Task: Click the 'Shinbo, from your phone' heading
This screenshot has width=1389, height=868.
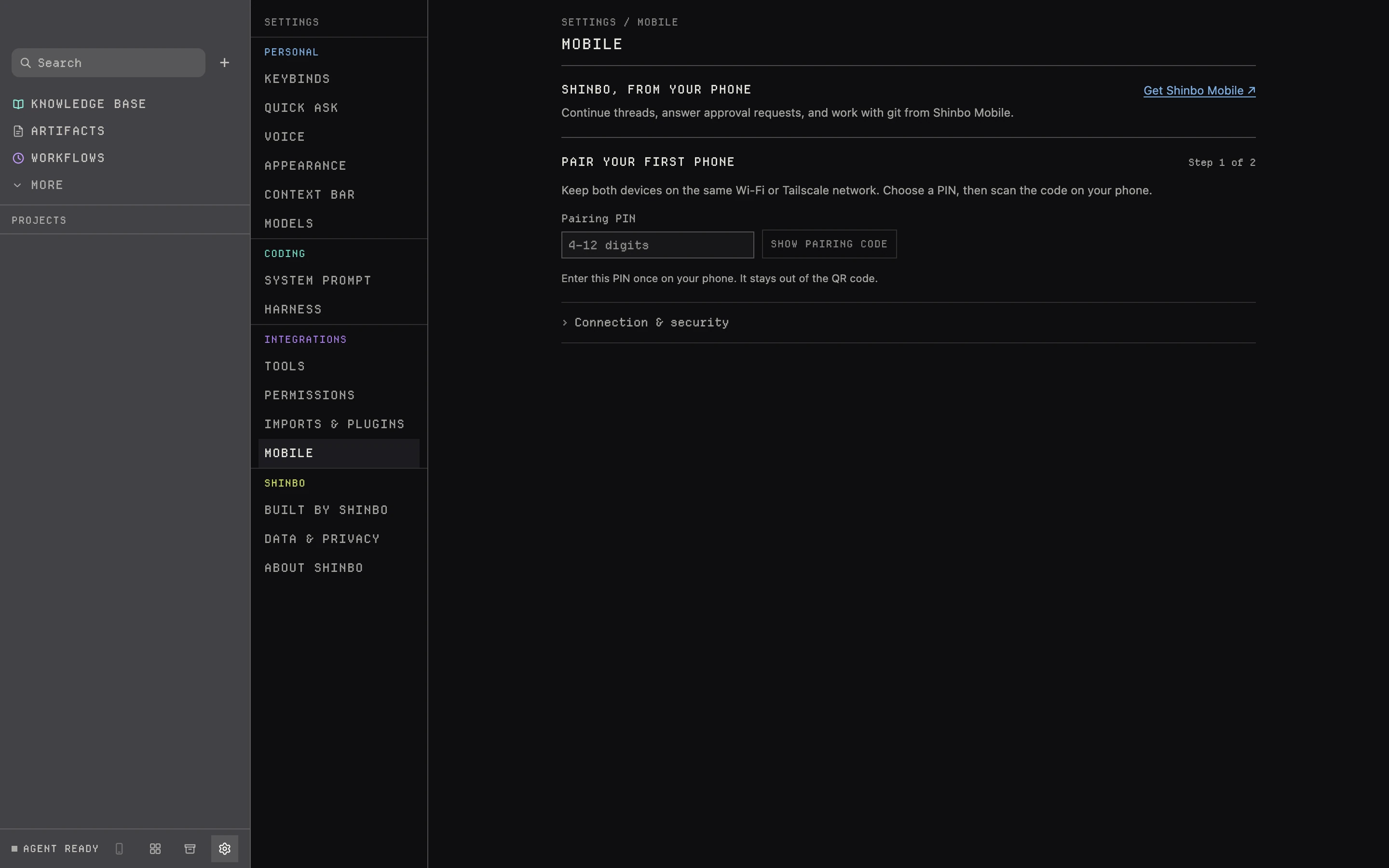Action: (x=656, y=90)
